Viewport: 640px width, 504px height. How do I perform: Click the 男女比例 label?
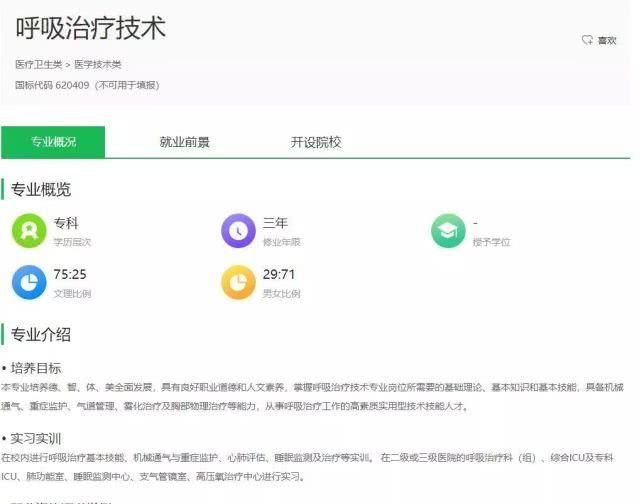(282, 293)
